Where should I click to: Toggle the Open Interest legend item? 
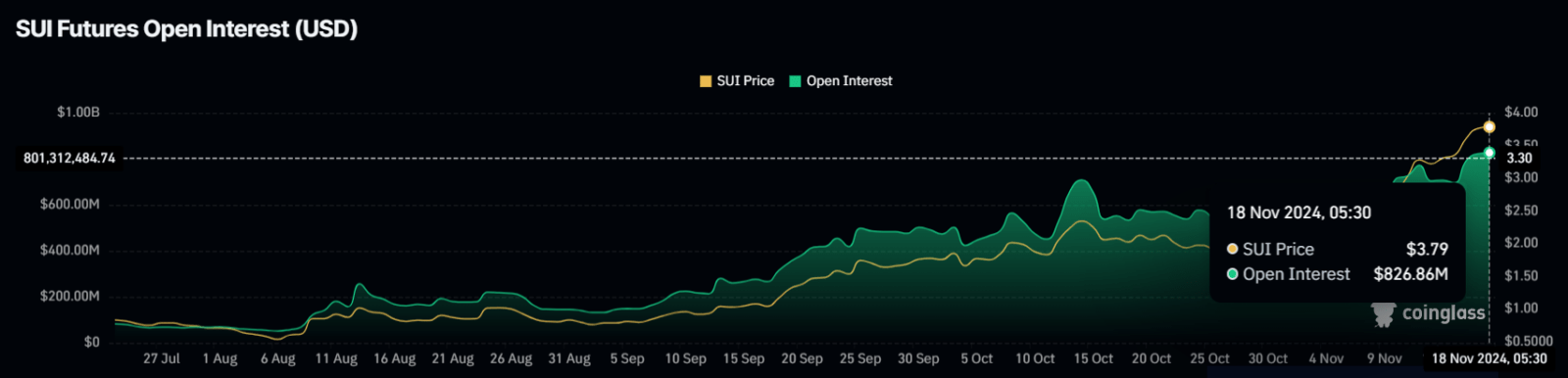click(x=841, y=81)
